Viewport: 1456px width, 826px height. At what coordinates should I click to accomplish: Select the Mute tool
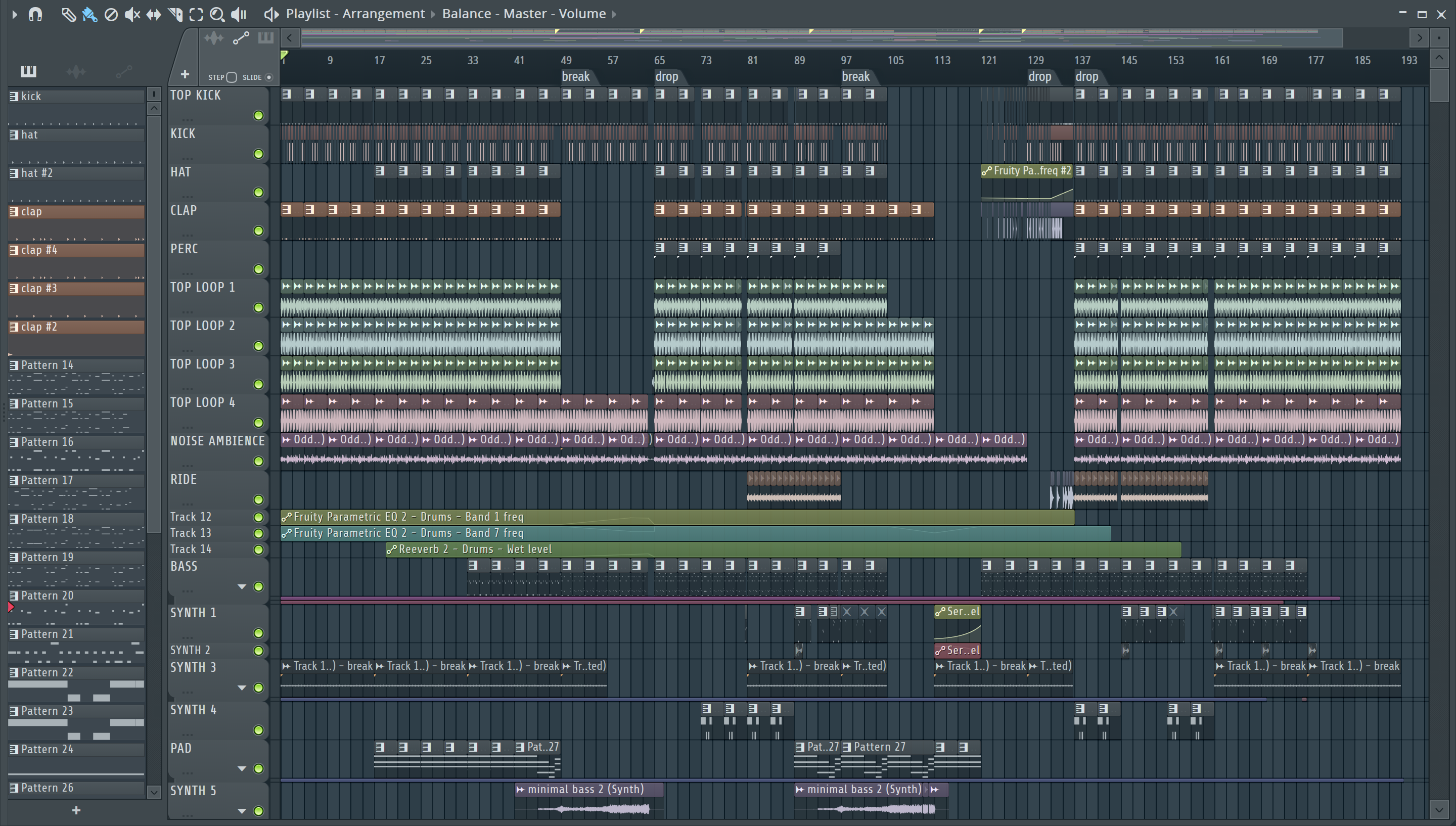pyautogui.click(x=132, y=14)
